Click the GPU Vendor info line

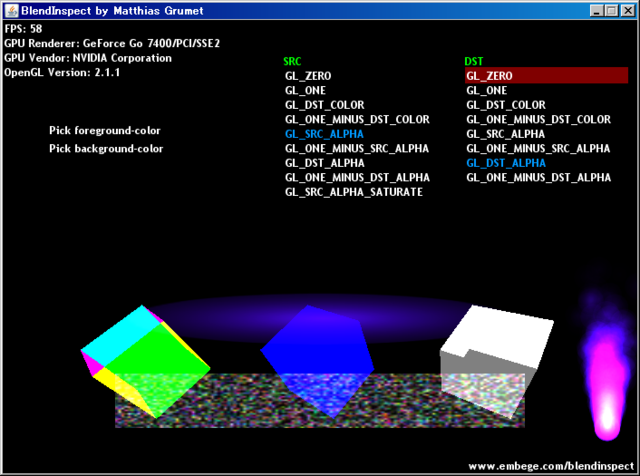click(x=88, y=58)
